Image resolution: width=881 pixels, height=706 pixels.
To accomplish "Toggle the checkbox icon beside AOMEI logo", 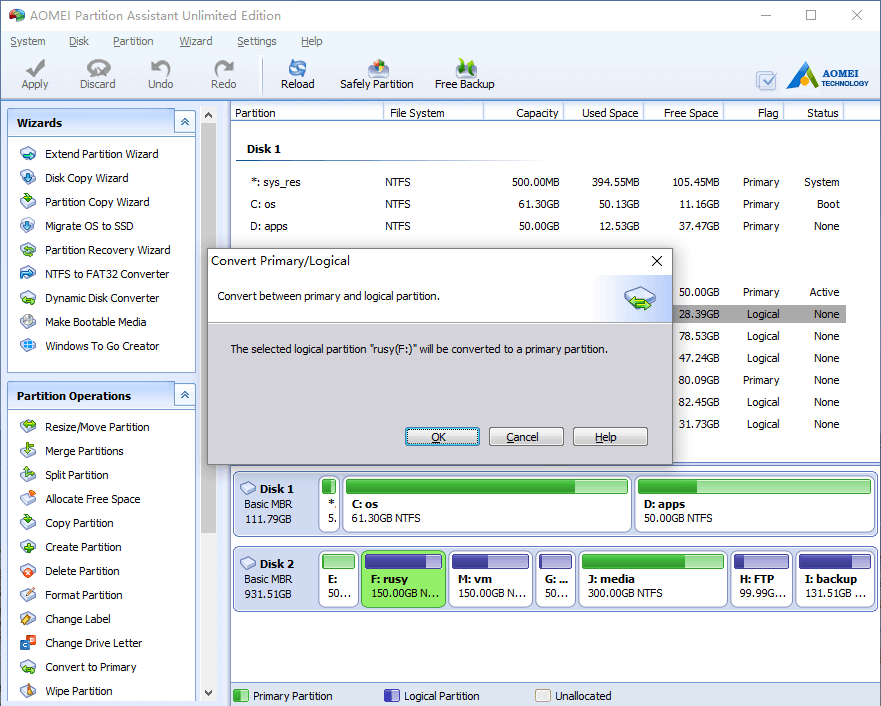I will (x=766, y=80).
